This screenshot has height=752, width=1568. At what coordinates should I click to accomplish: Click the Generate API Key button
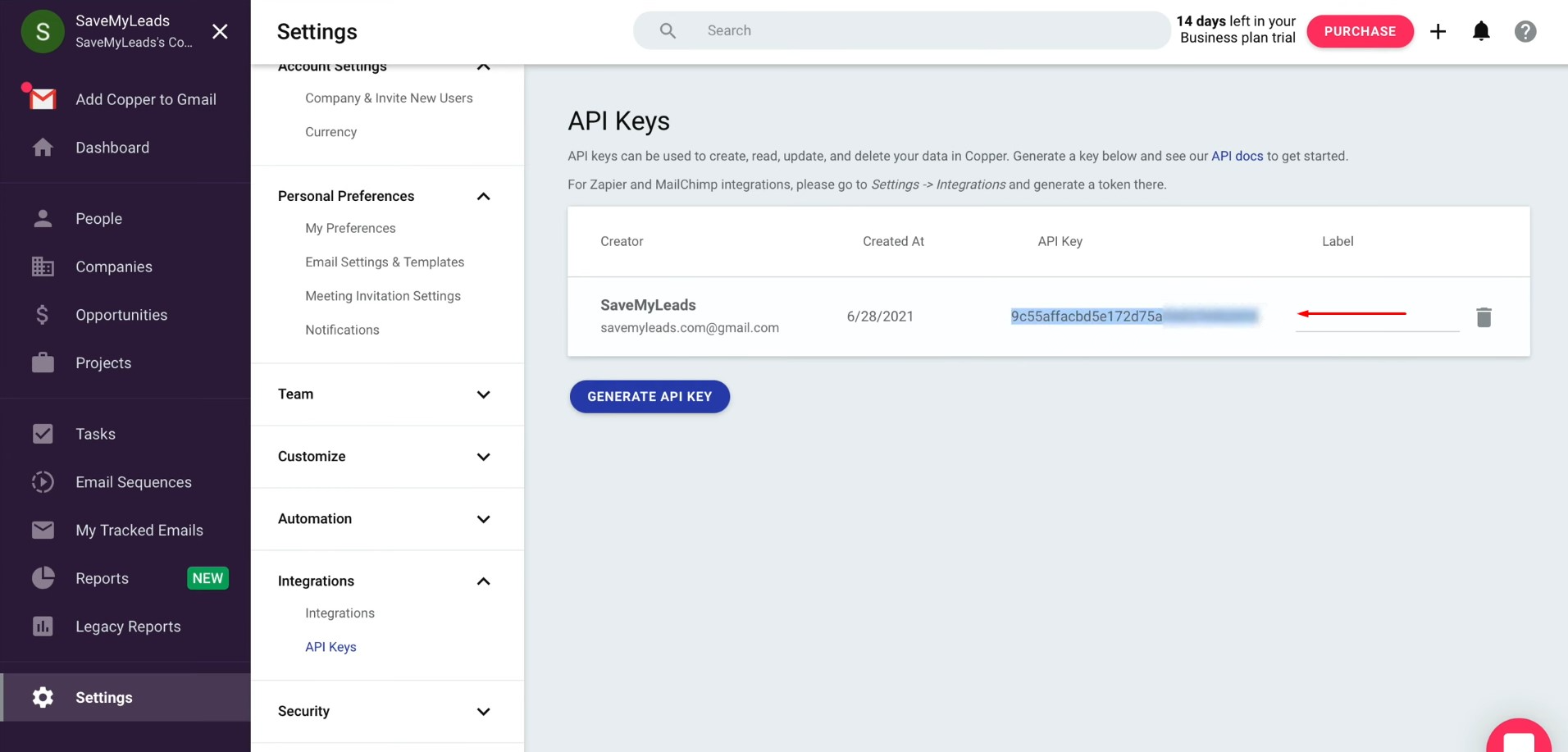650,396
